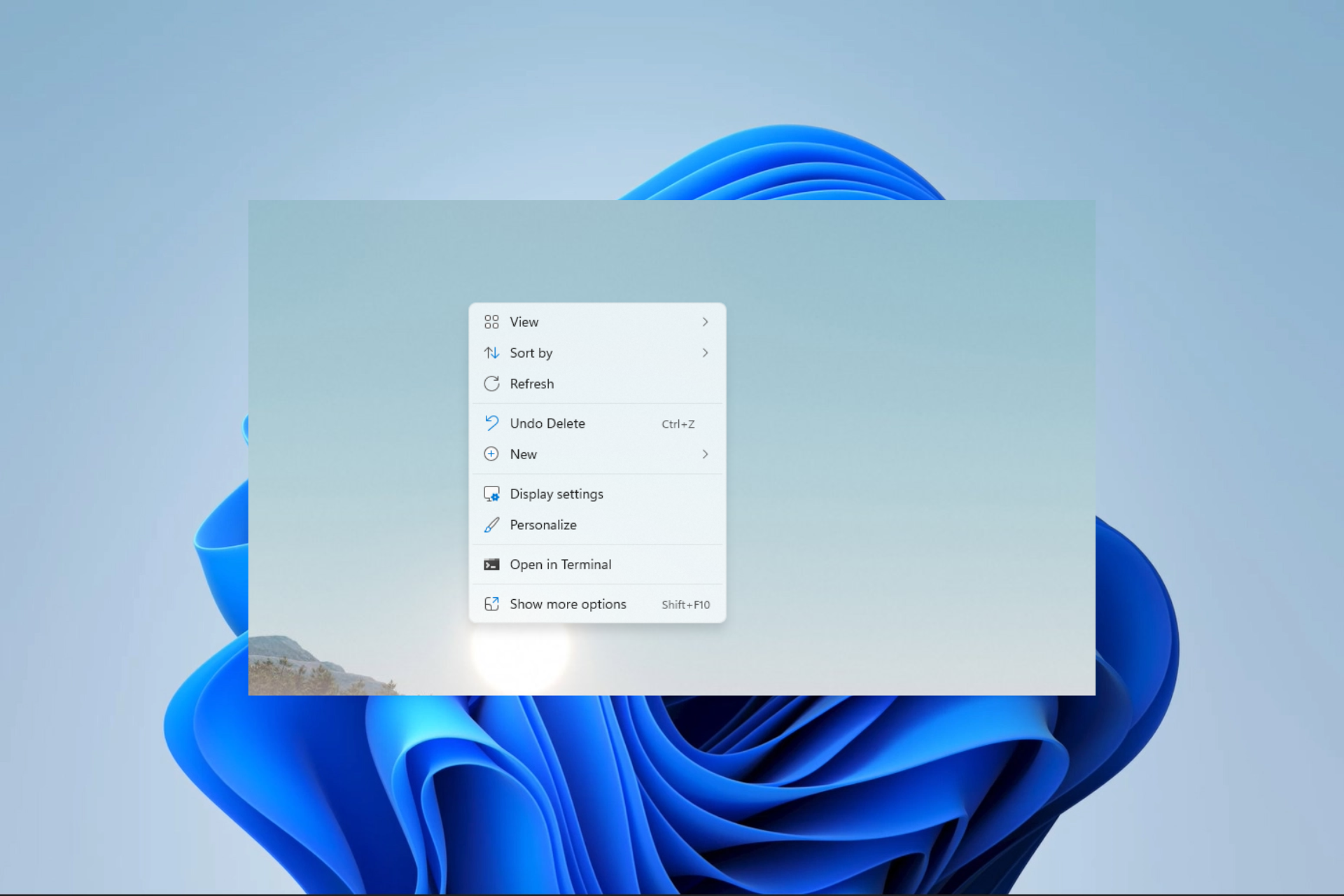Viewport: 1344px width, 896px height.
Task: Click the Personalize paintbrush icon
Action: [491, 524]
